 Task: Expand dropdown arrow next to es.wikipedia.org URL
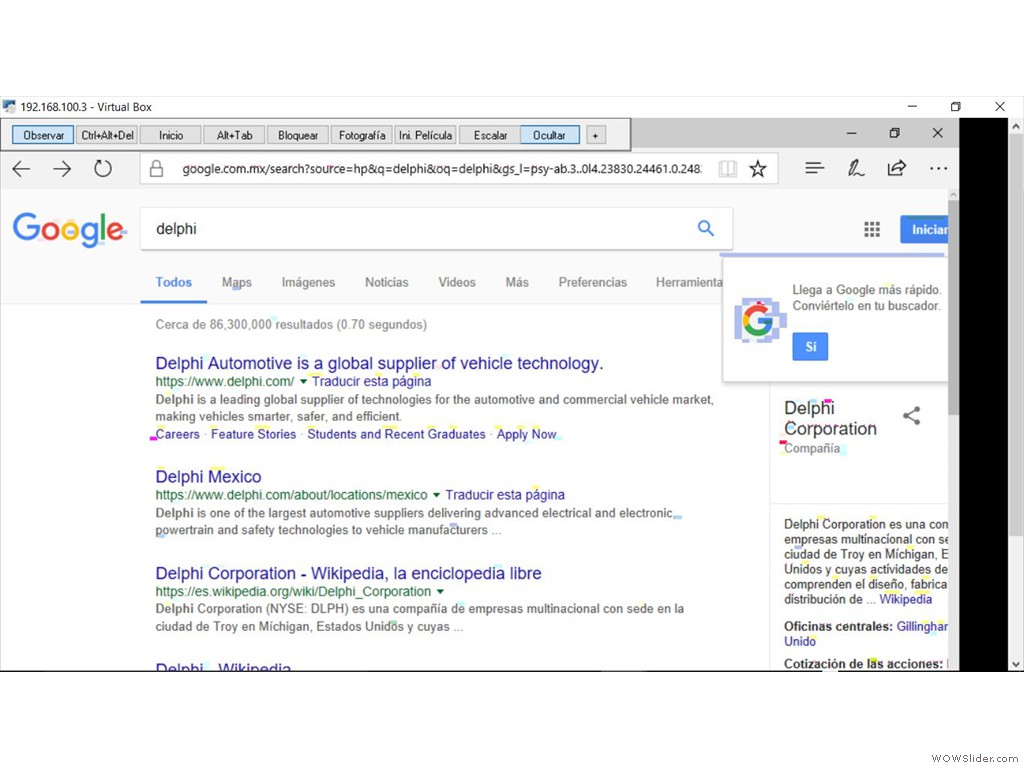(440, 592)
